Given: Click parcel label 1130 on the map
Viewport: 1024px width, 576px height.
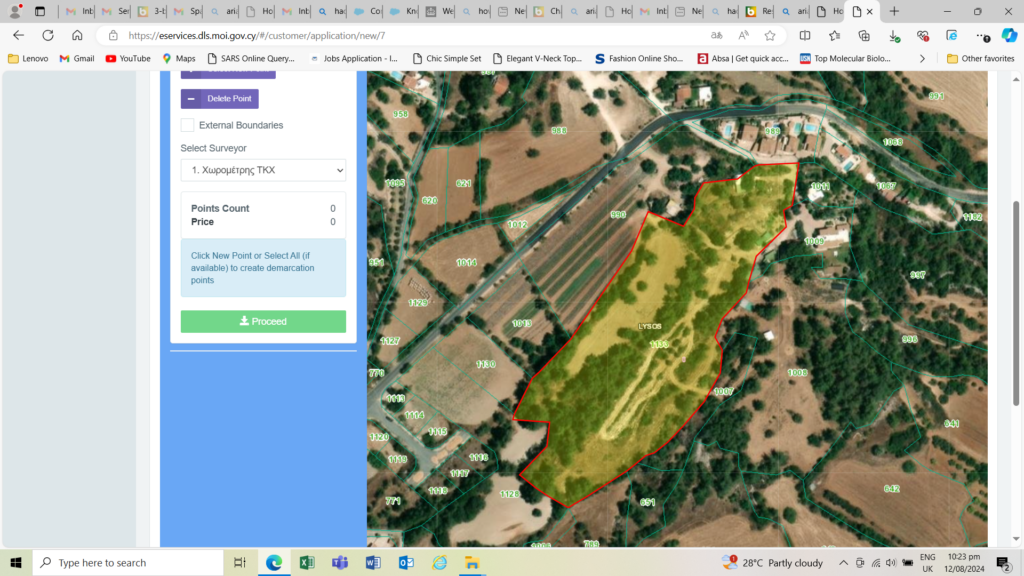Looking at the screenshot, I should pyautogui.click(x=485, y=364).
